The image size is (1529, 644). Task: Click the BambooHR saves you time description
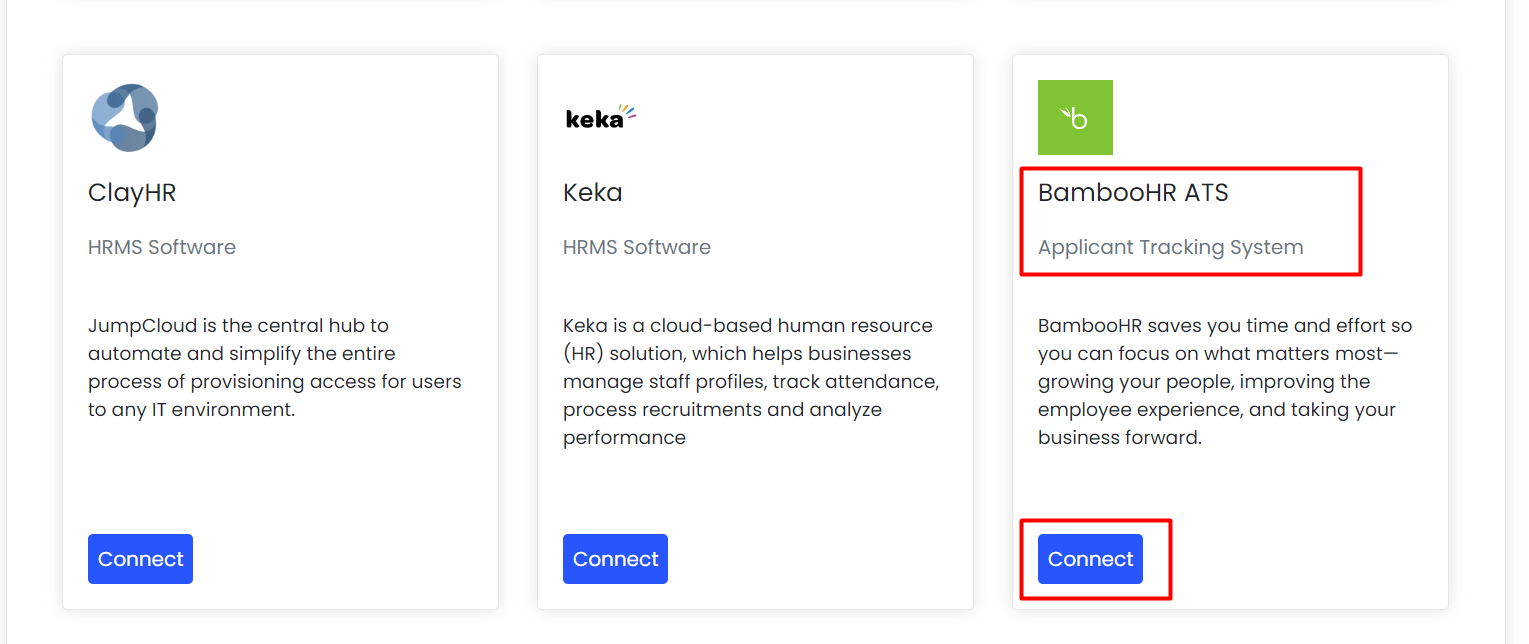1225,381
